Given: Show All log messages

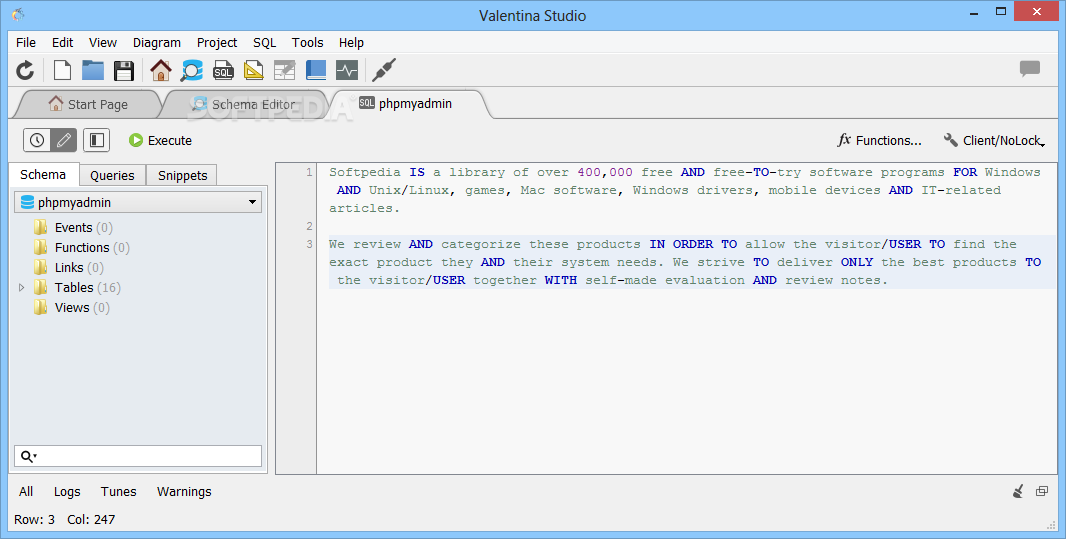Looking at the screenshot, I should [x=26, y=491].
